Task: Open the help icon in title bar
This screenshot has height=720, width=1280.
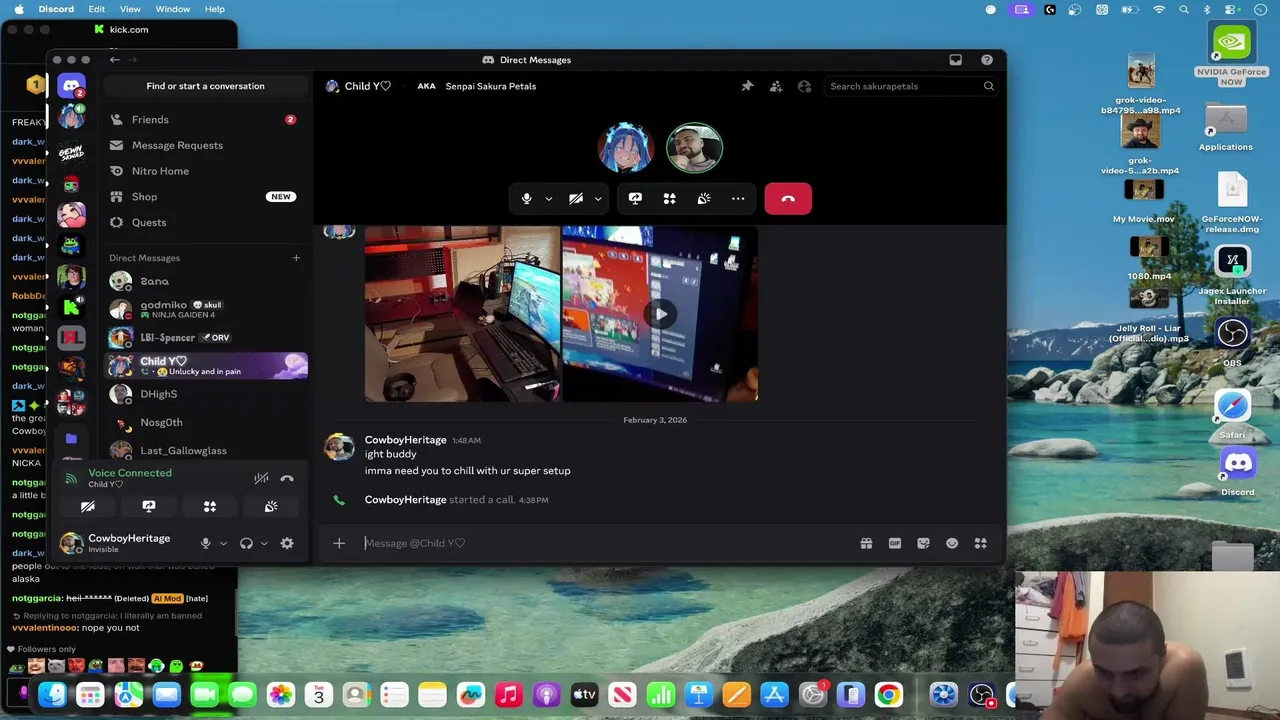Action: pyautogui.click(x=987, y=60)
